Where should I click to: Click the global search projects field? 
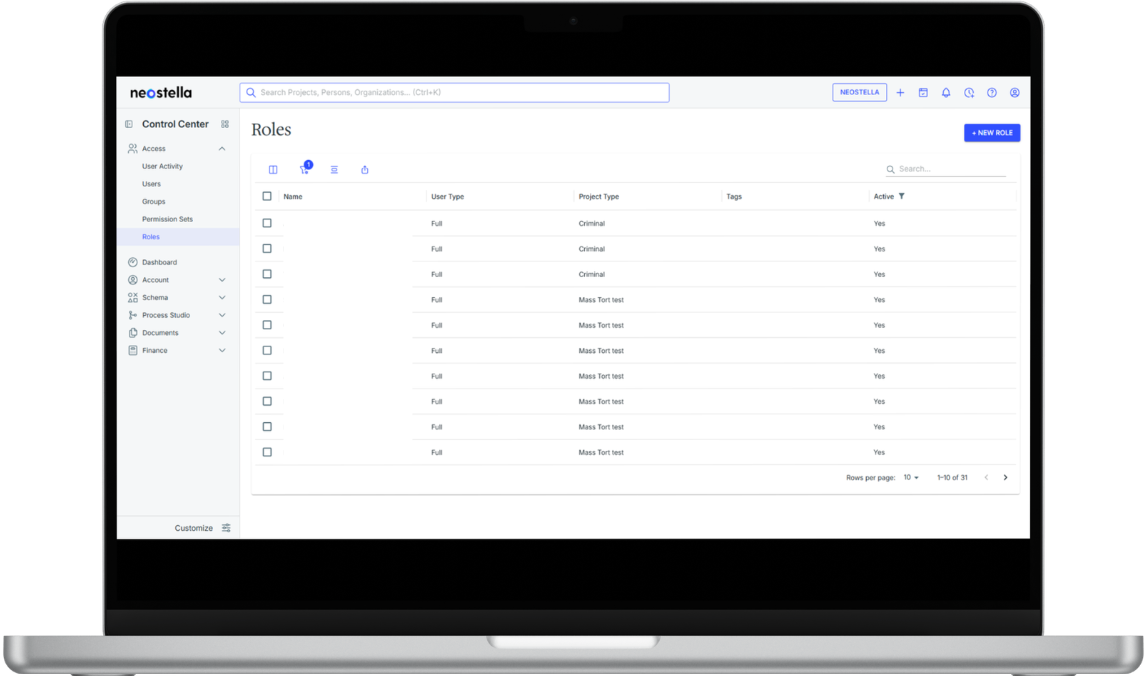(454, 93)
